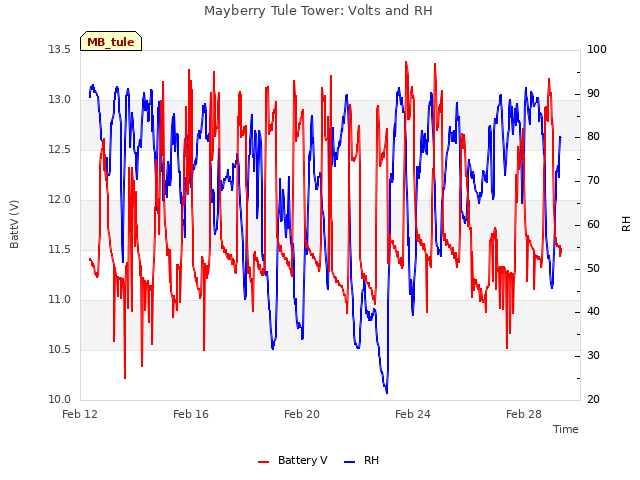
Task: Click the 10.5 voltage tick label
Action: click(x=59, y=349)
